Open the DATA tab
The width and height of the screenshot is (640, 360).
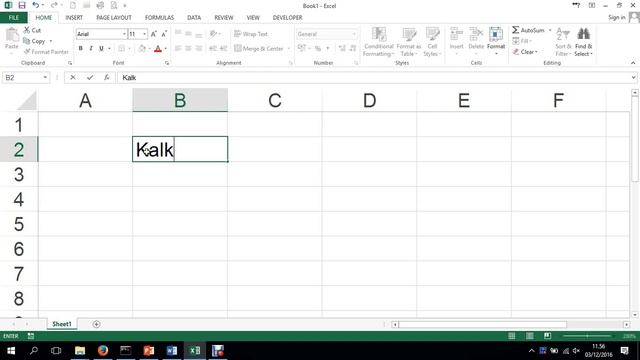[x=194, y=18]
